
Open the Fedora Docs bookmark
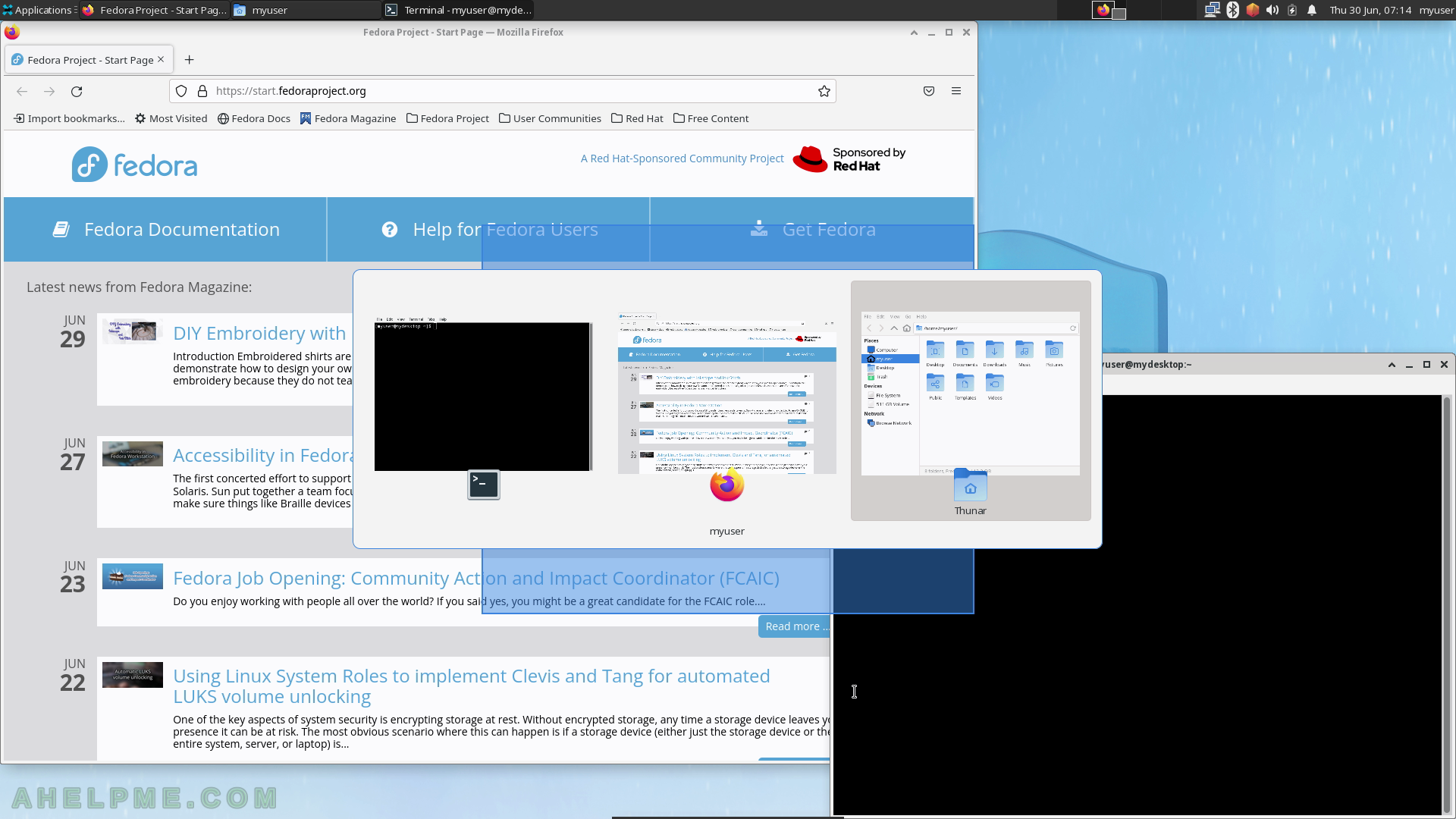click(253, 118)
